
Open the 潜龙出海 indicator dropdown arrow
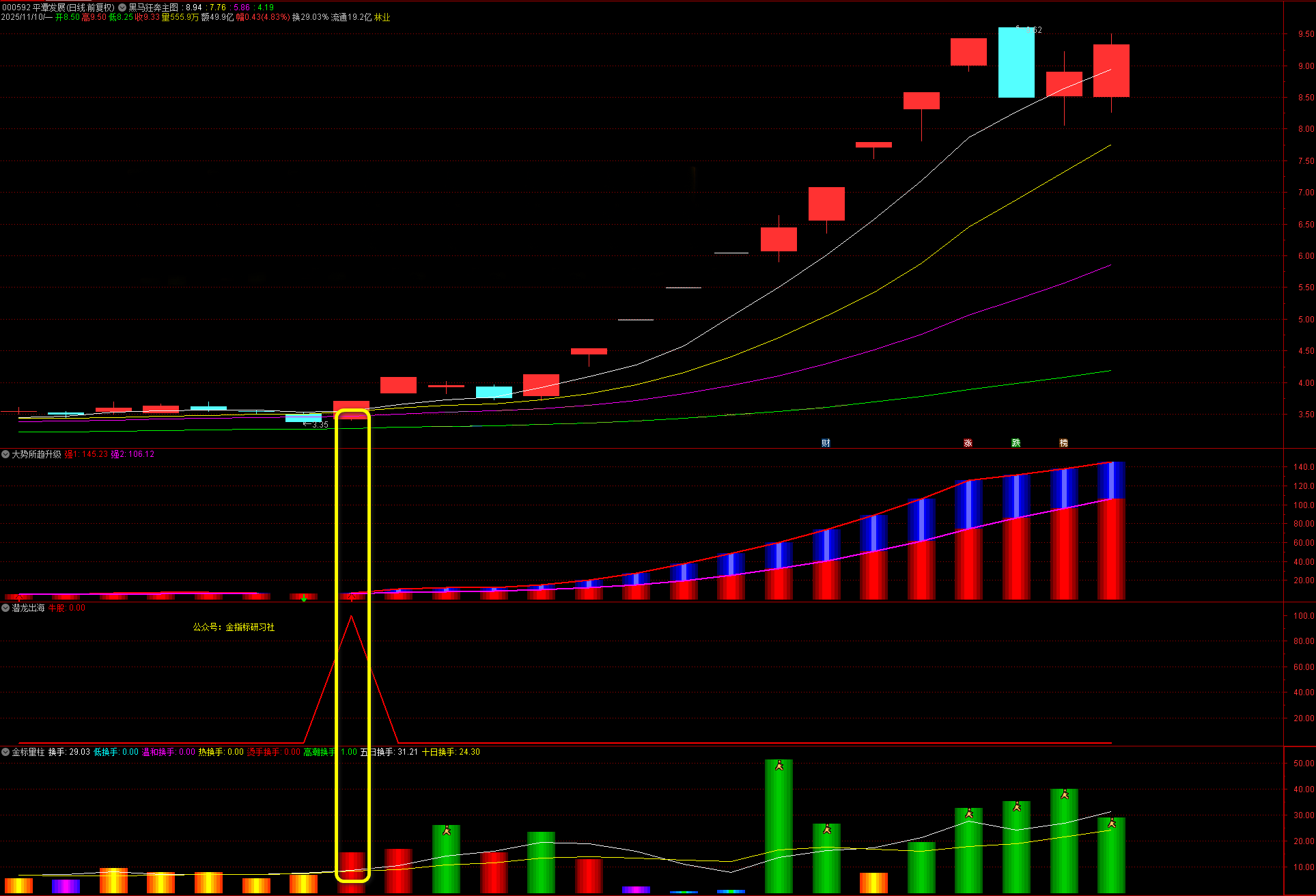(5, 608)
